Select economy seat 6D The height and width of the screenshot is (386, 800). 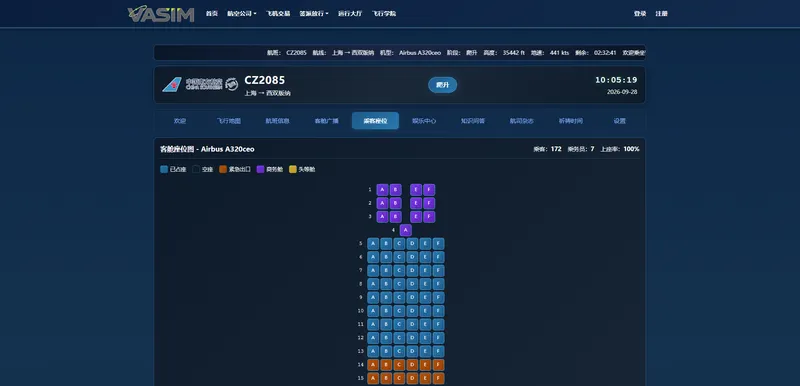click(x=413, y=257)
